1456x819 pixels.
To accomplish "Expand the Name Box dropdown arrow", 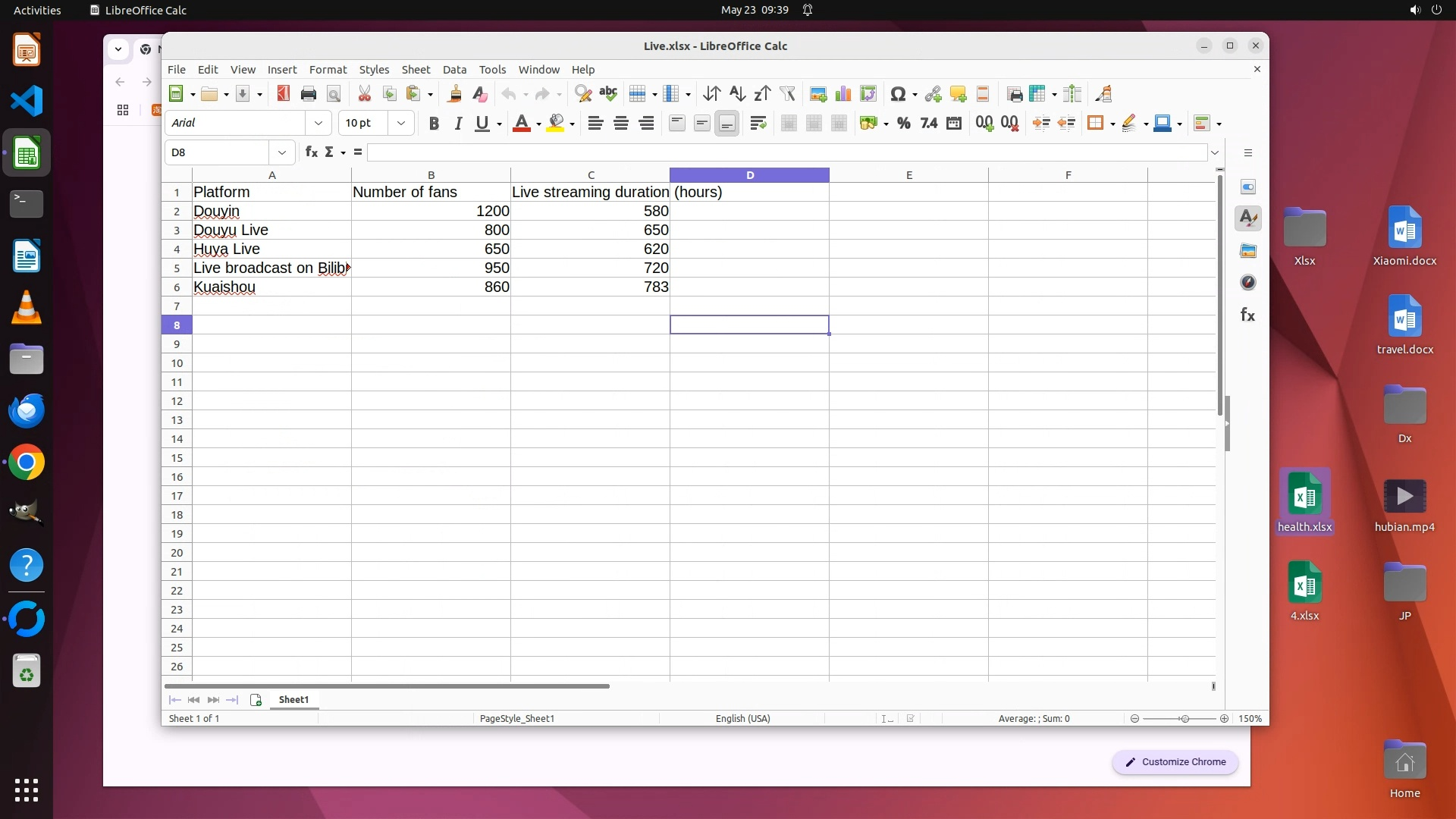I will [282, 152].
